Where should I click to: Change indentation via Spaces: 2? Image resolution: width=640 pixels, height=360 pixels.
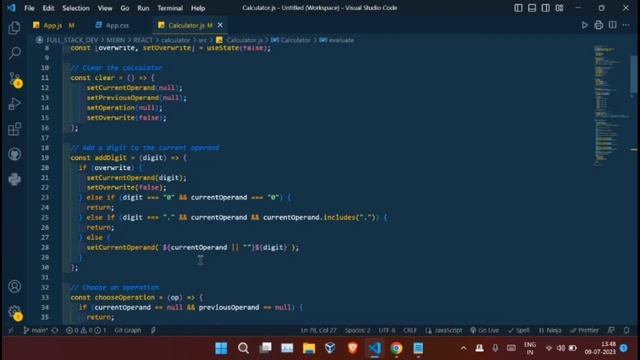point(358,330)
